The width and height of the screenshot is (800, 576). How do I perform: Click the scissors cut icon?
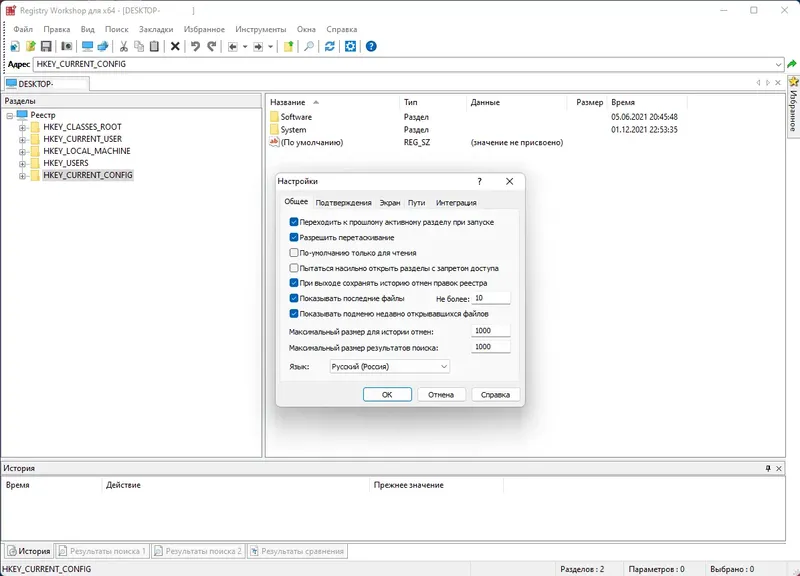pyautogui.click(x=123, y=46)
